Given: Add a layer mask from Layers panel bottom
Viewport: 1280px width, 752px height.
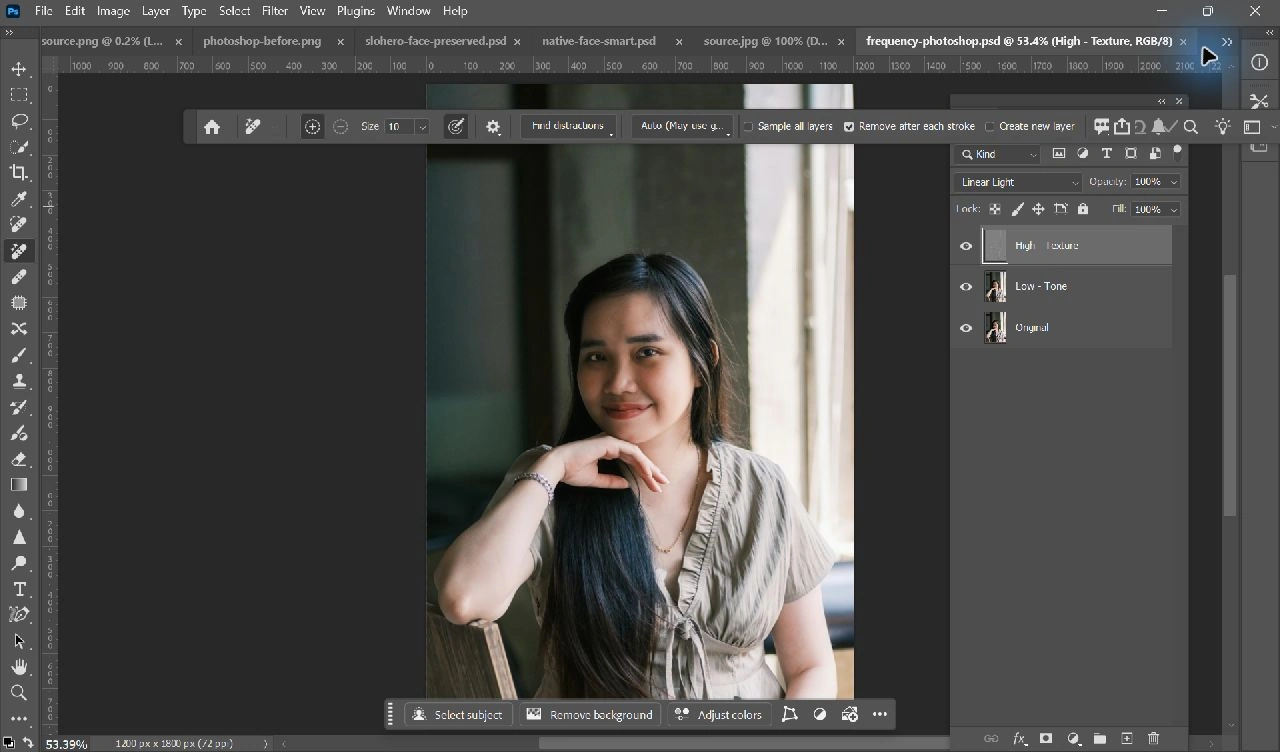Looking at the screenshot, I should coord(1046,739).
